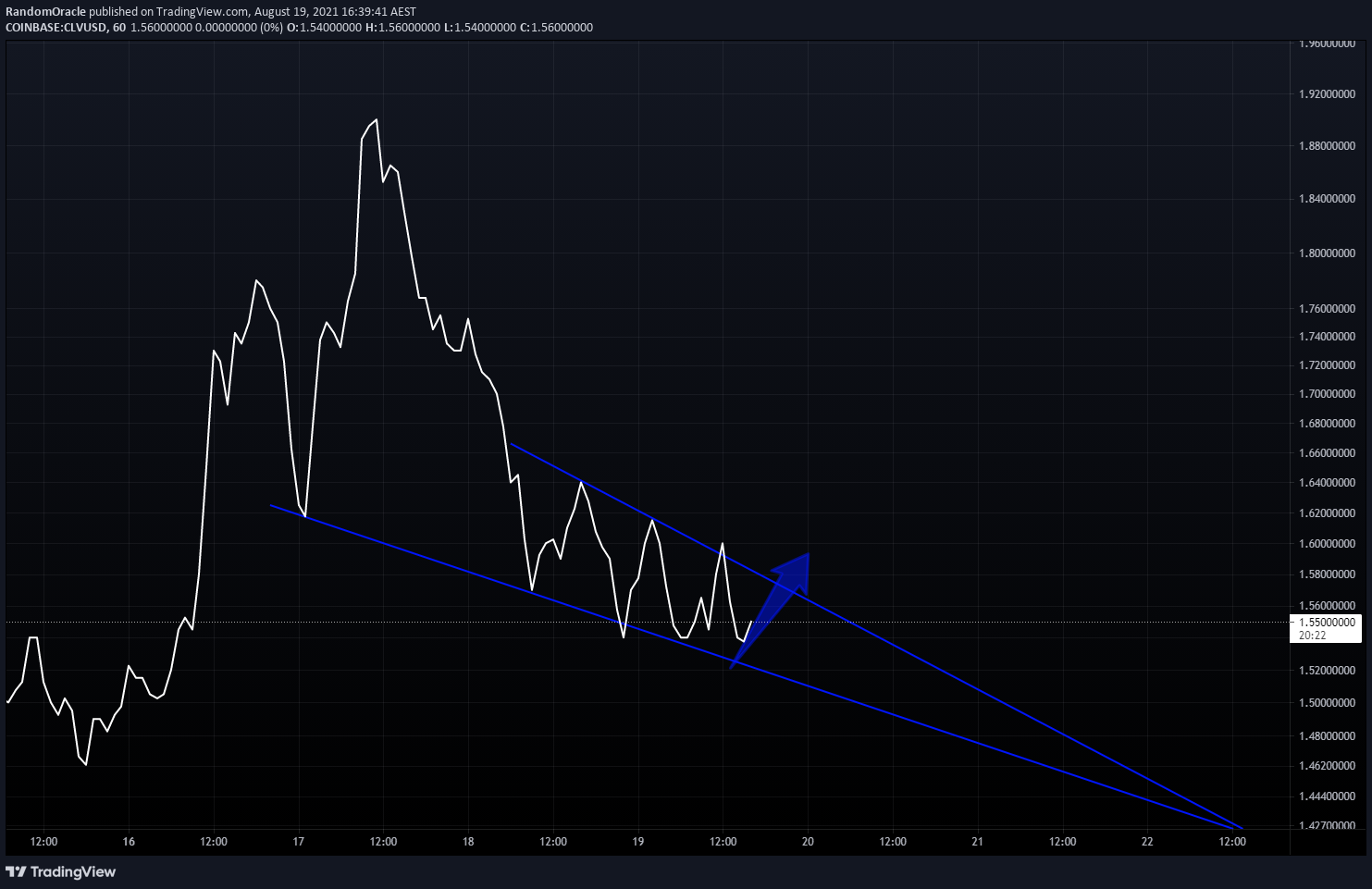This screenshot has width=1372, height=889.
Task: Click the date label 21 on time axis
Action: point(978,842)
